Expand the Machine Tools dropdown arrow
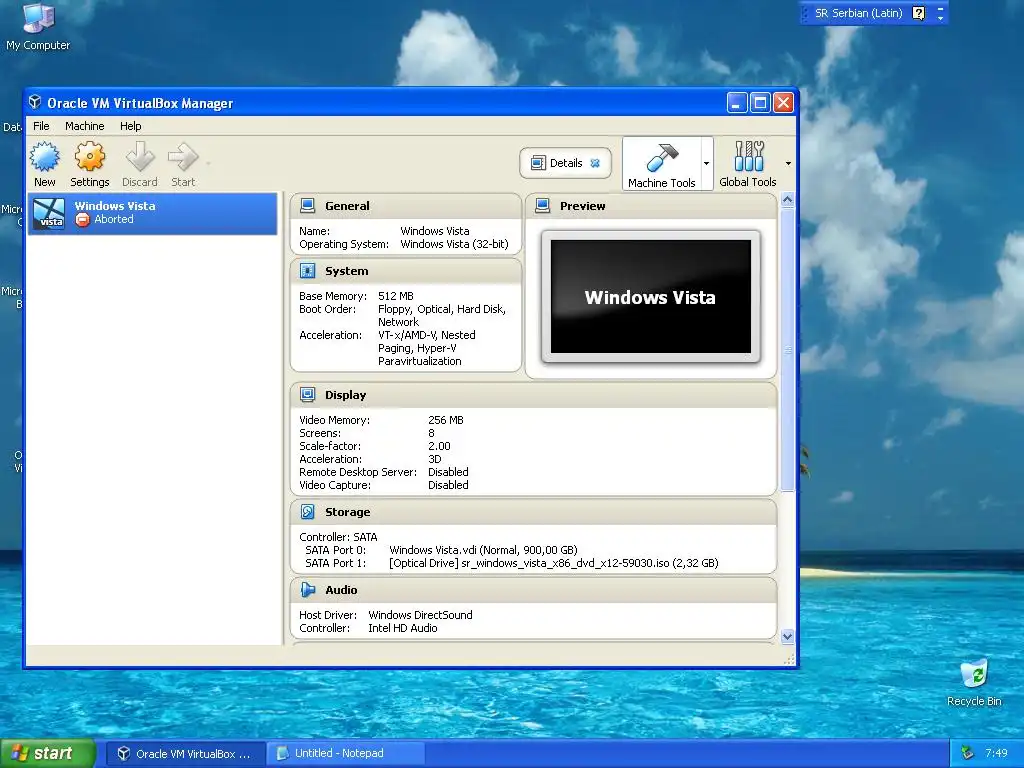 (x=706, y=163)
